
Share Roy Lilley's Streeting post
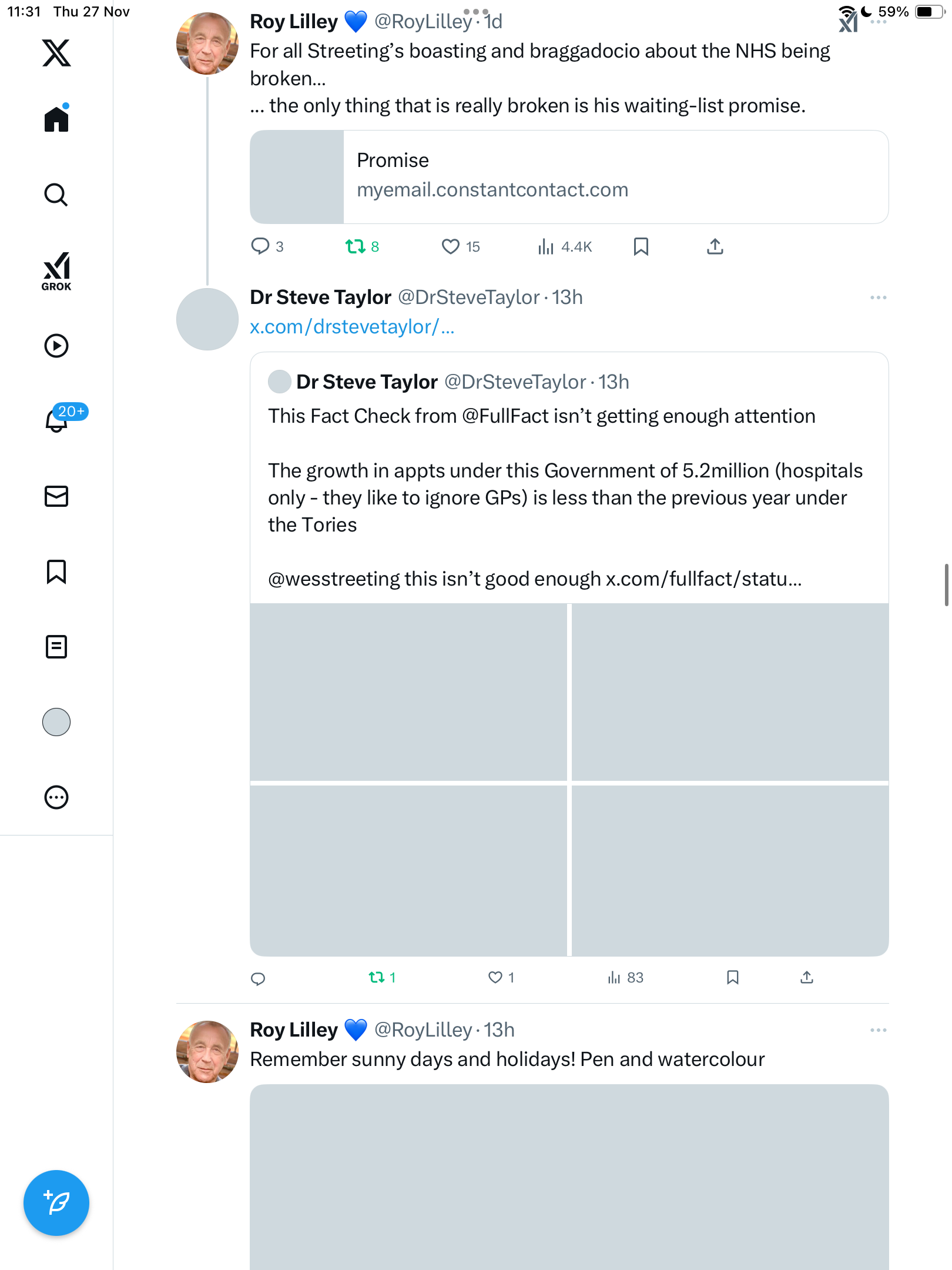click(x=715, y=246)
